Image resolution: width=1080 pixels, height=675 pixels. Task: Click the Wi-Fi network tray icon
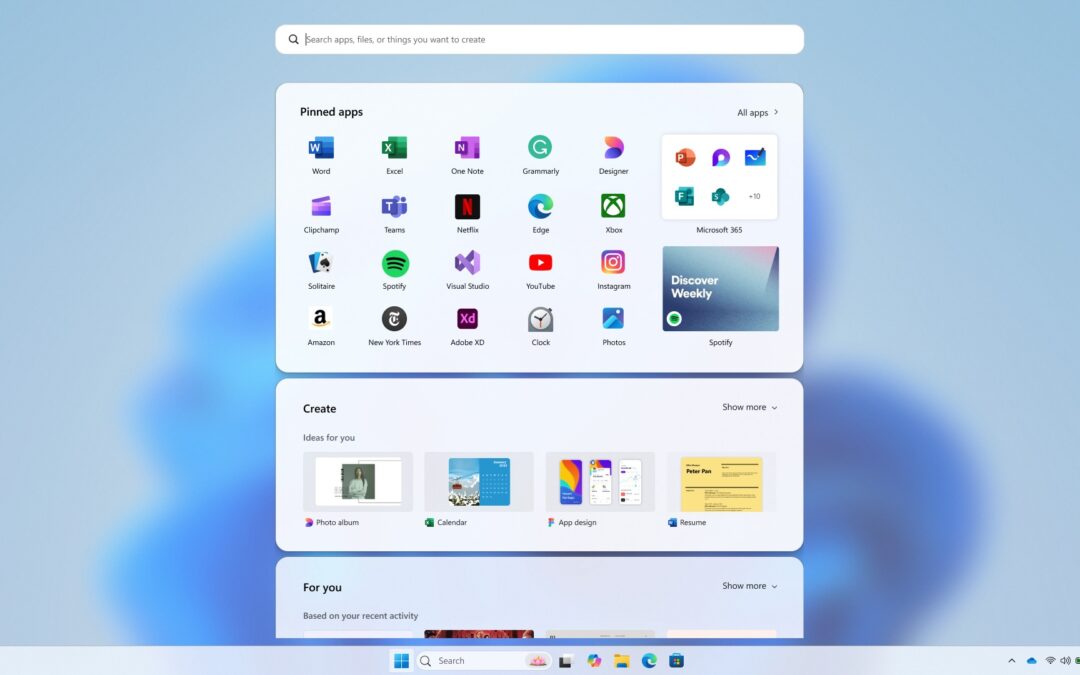(x=1050, y=661)
